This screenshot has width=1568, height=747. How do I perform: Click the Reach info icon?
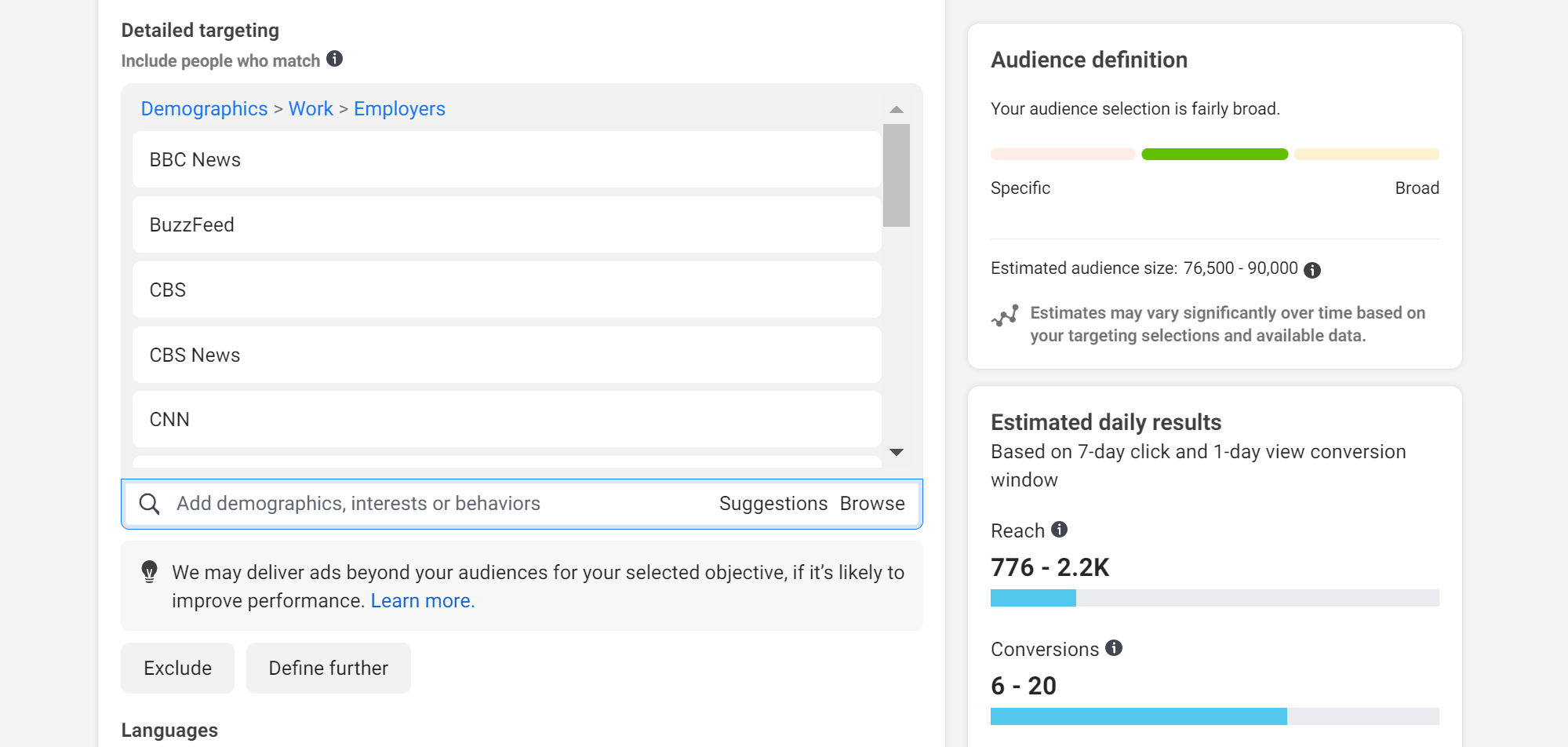tap(1060, 530)
